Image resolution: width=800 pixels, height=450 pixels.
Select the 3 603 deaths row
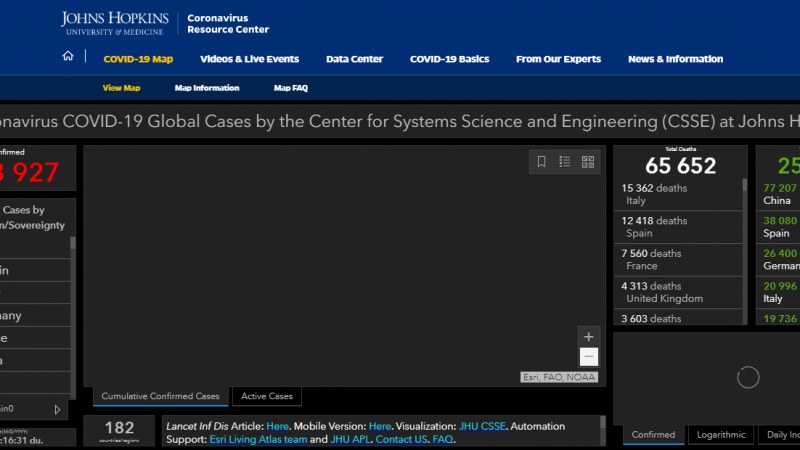678,317
